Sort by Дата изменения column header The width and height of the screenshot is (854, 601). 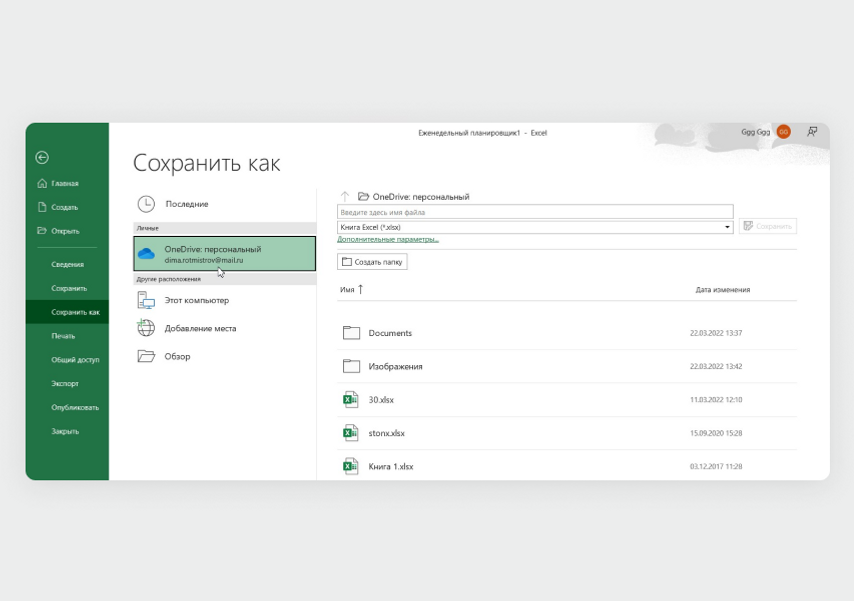723,290
